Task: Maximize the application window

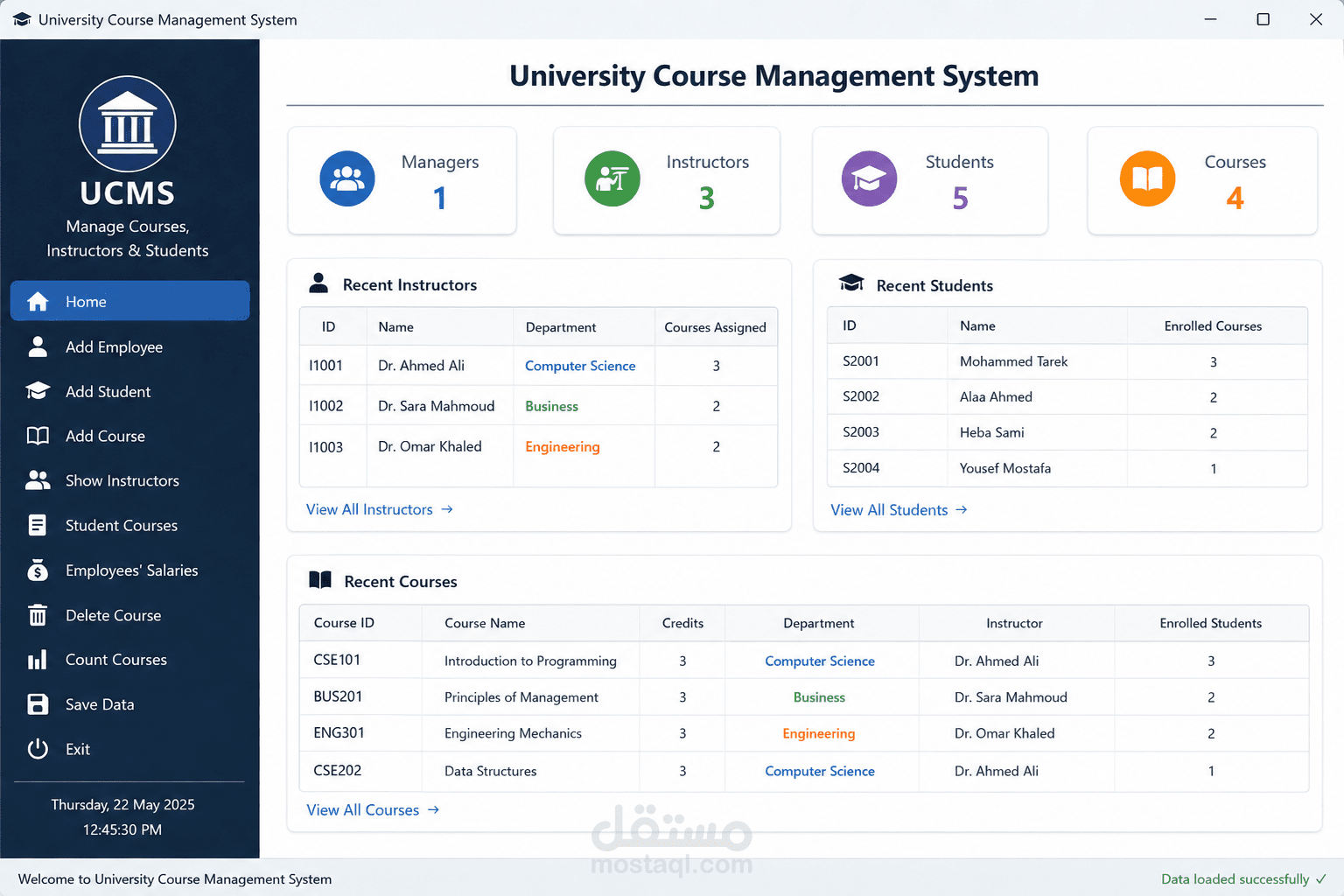Action: point(1263,19)
